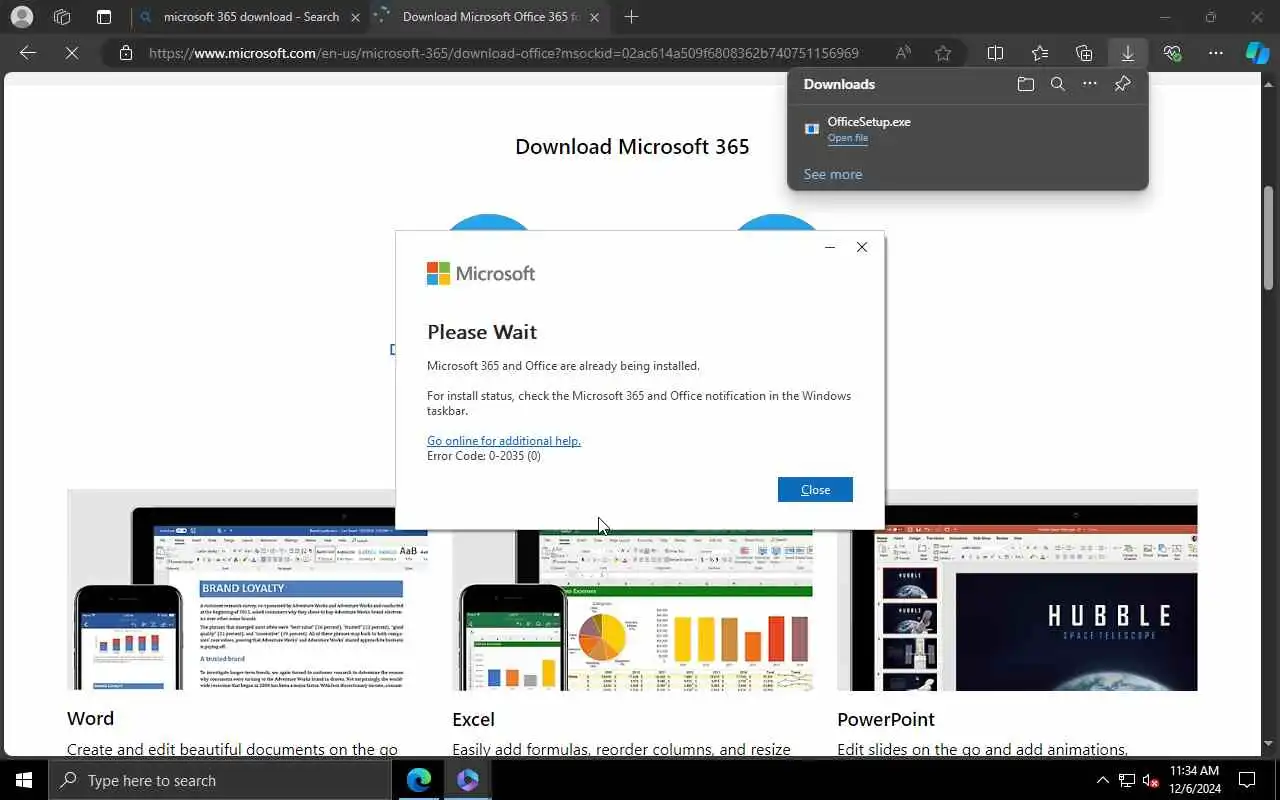Open downloads folder from Downloads panel
The image size is (1280, 800).
point(1025,84)
